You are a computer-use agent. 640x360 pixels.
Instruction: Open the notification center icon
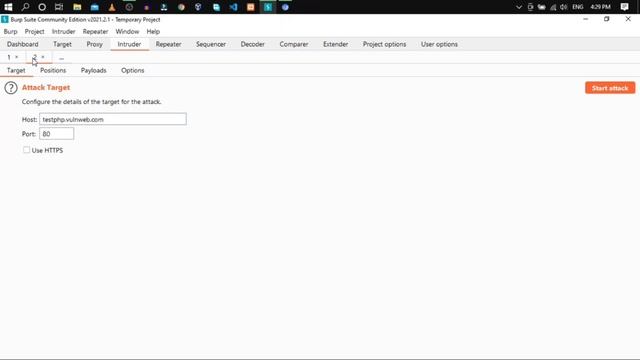point(624,7)
